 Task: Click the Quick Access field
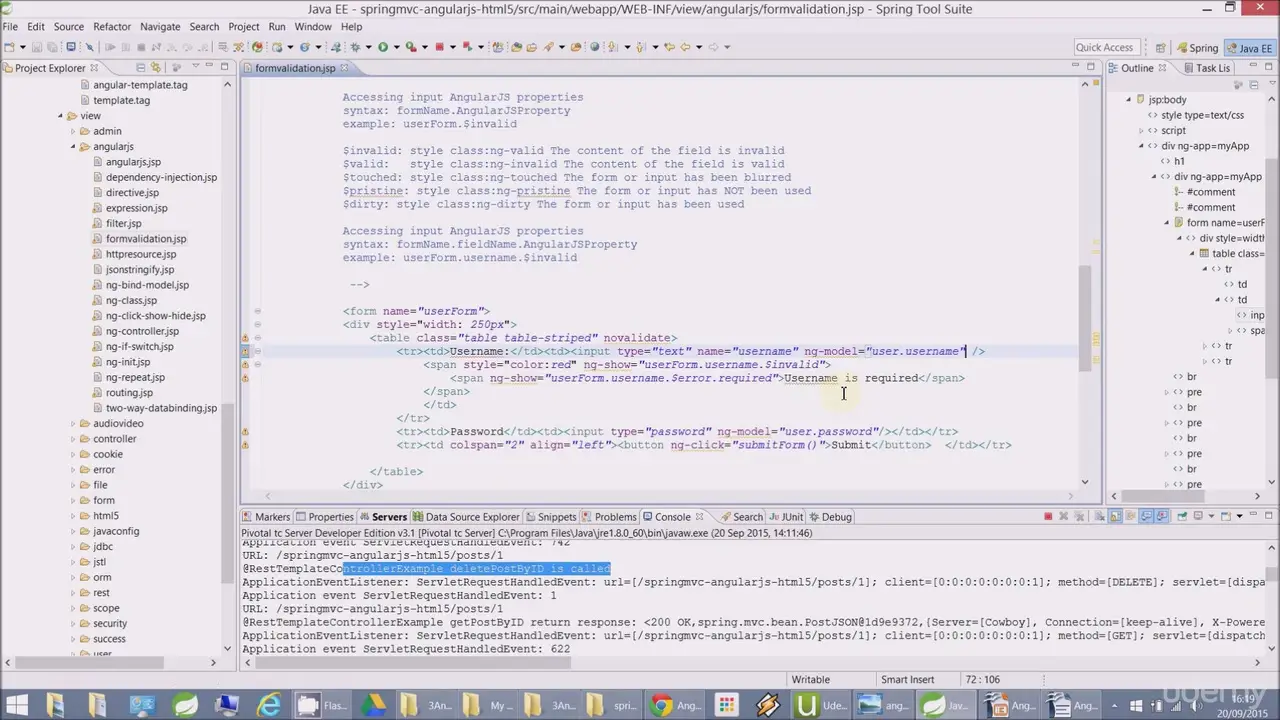[x=1105, y=47]
